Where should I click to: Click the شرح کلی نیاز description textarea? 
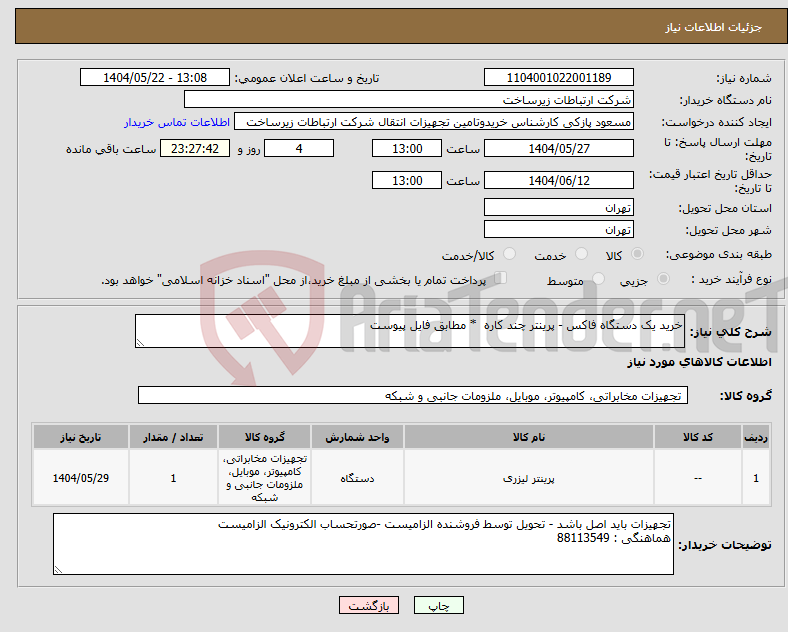[x=410, y=331]
